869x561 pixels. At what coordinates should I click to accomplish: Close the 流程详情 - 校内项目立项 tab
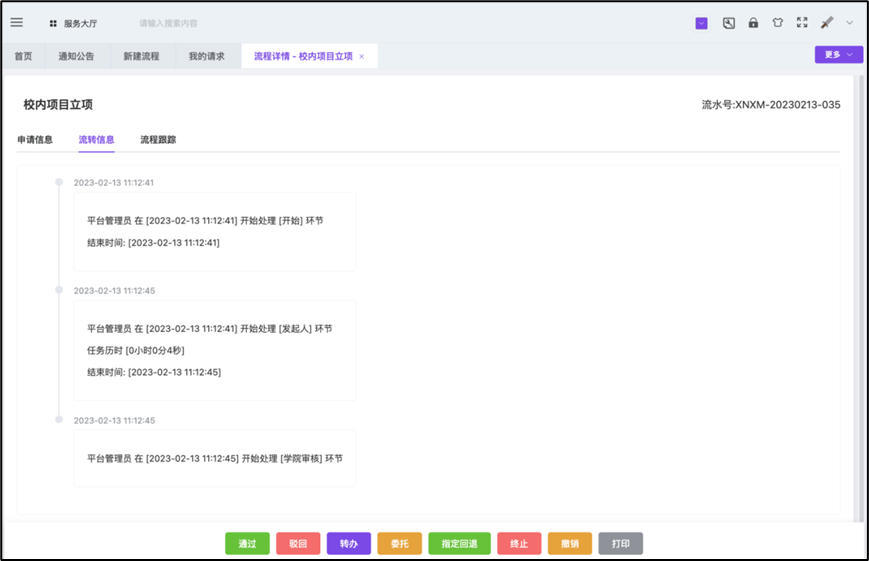click(362, 57)
